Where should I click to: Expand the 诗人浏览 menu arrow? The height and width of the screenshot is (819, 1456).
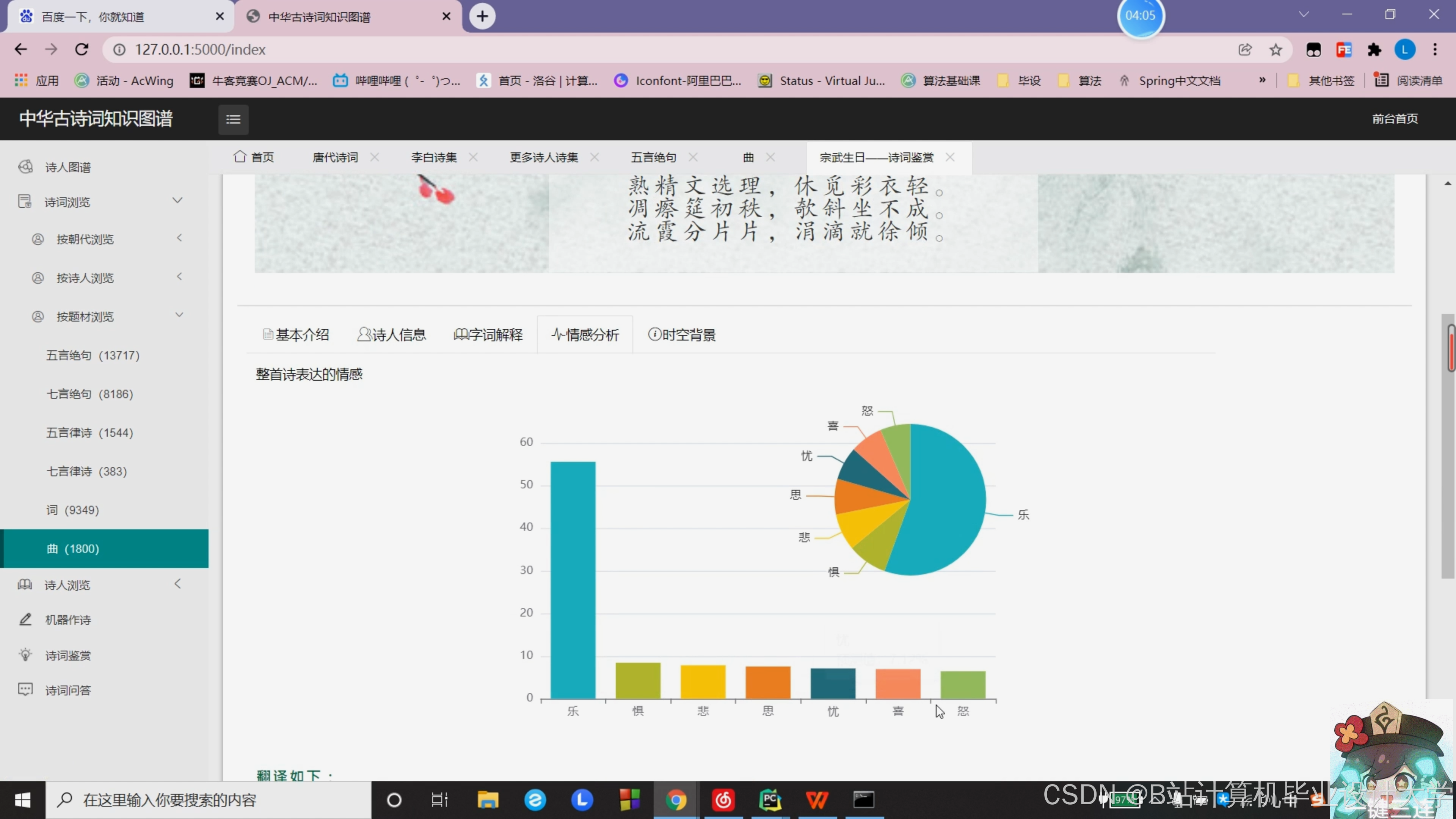pyautogui.click(x=177, y=584)
